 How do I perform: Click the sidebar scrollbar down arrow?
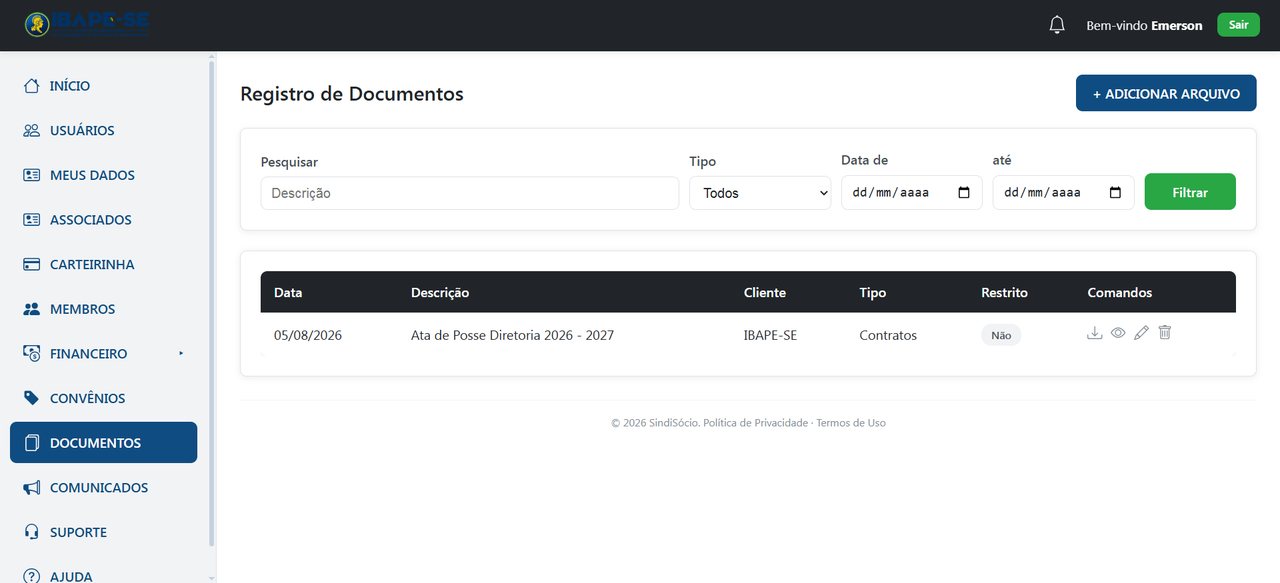(x=211, y=578)
